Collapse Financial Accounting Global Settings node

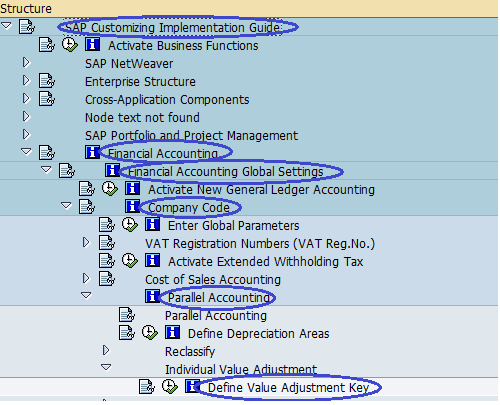tap(46, 170)
